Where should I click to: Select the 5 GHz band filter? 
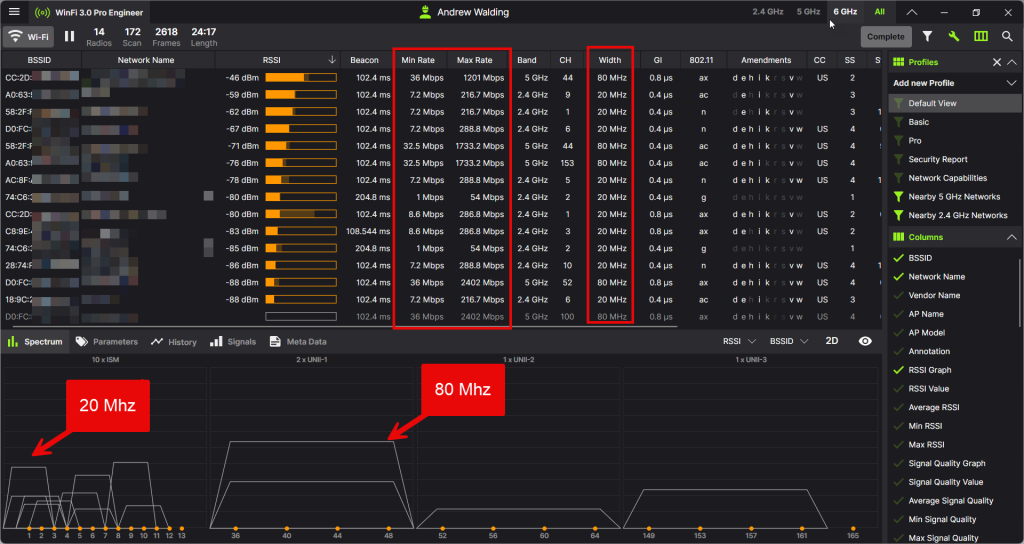[x=808, y=12]
